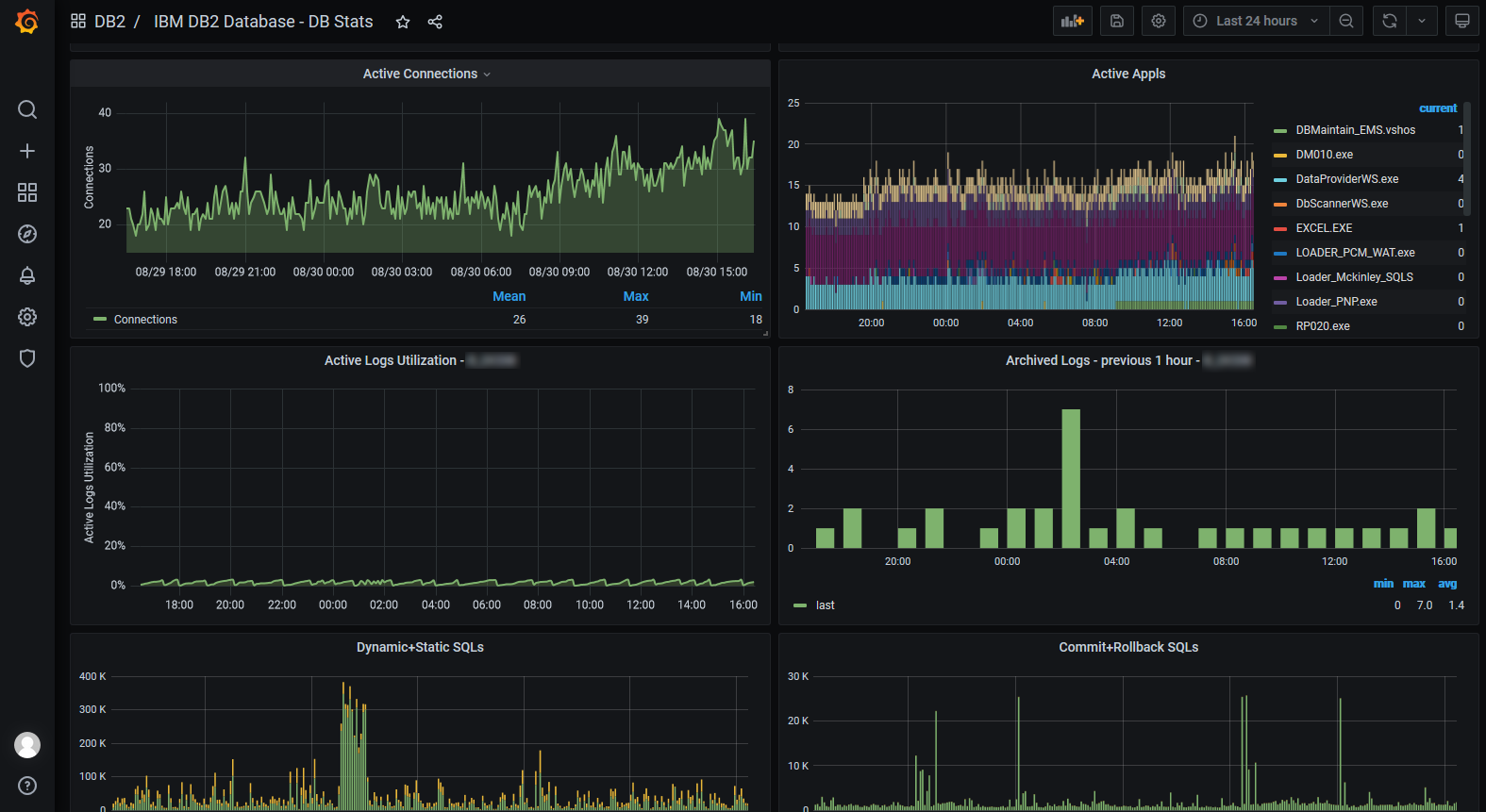Open the Commit+Rollback SQLs panel title menu
Image resolution: width=1486 pixels, height=812 pixels.
pyautogui.click(x=1128, y=647)
